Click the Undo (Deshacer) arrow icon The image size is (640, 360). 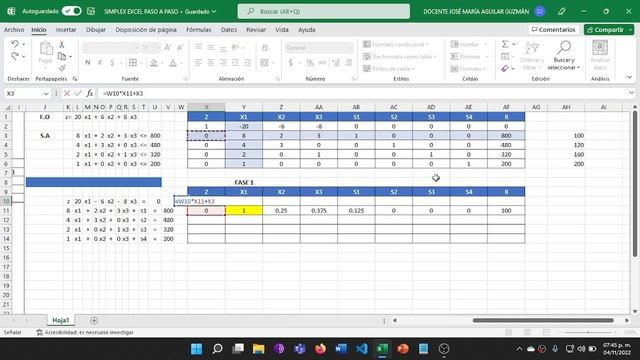point(15,44)
